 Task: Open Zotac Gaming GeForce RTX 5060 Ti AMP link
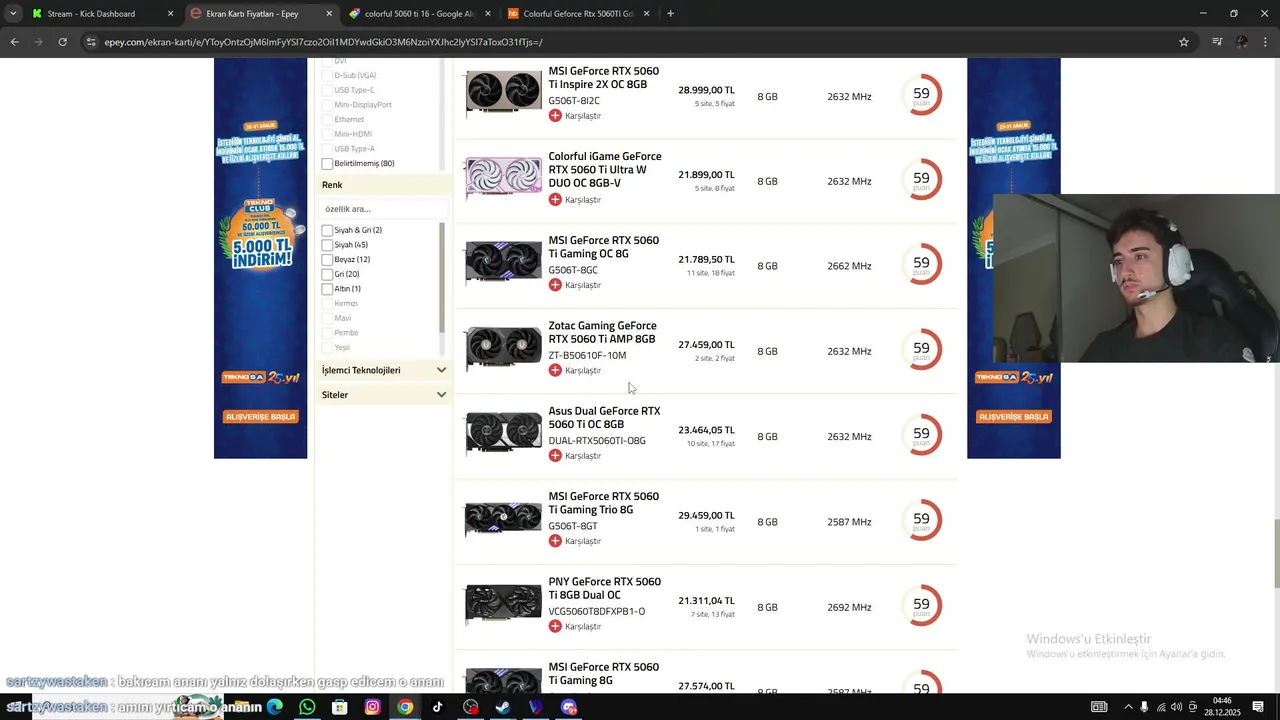tap(603, 332)
